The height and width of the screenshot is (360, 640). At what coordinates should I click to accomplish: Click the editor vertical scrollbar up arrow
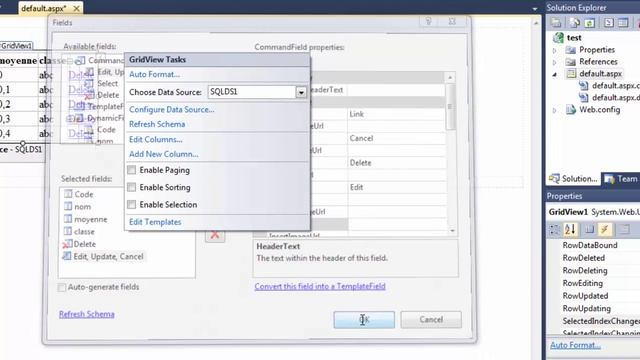[x=536, y=23]
